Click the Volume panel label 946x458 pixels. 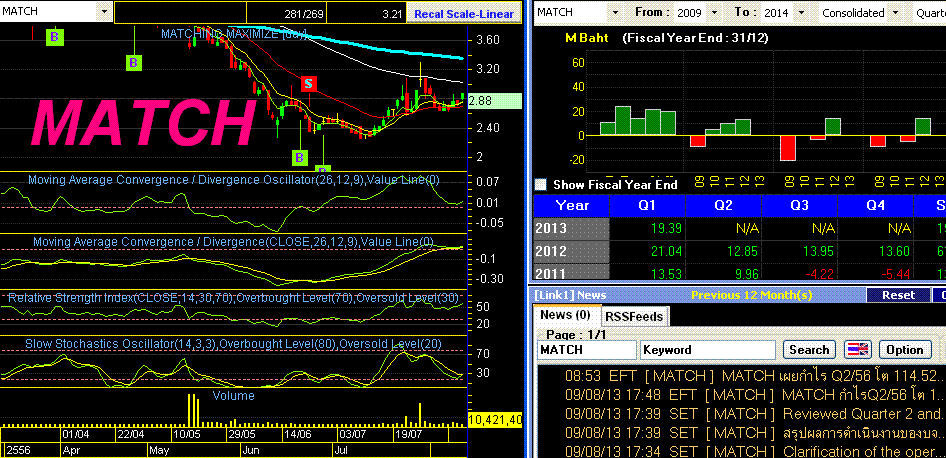pos(233,396)
